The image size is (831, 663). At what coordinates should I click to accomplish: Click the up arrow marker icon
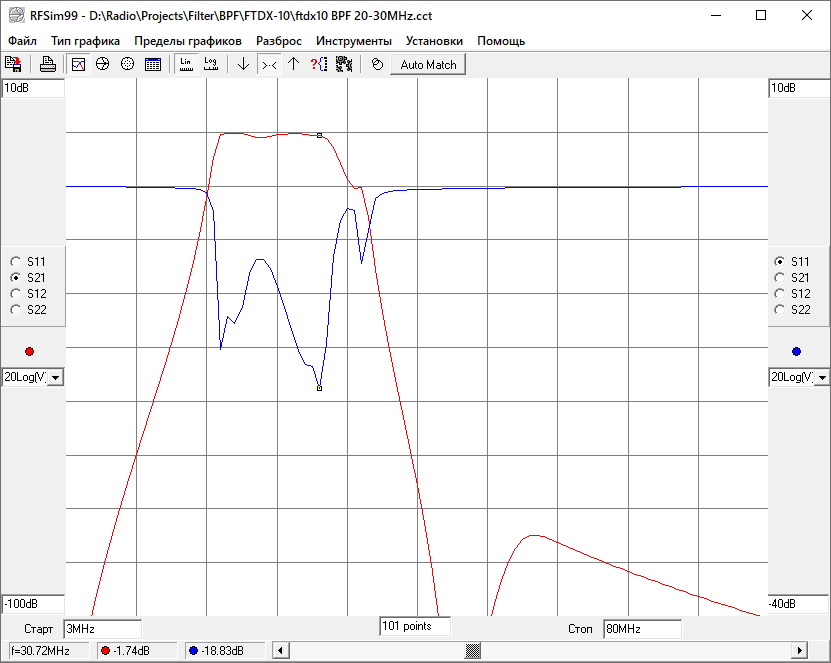pos(293,64)
